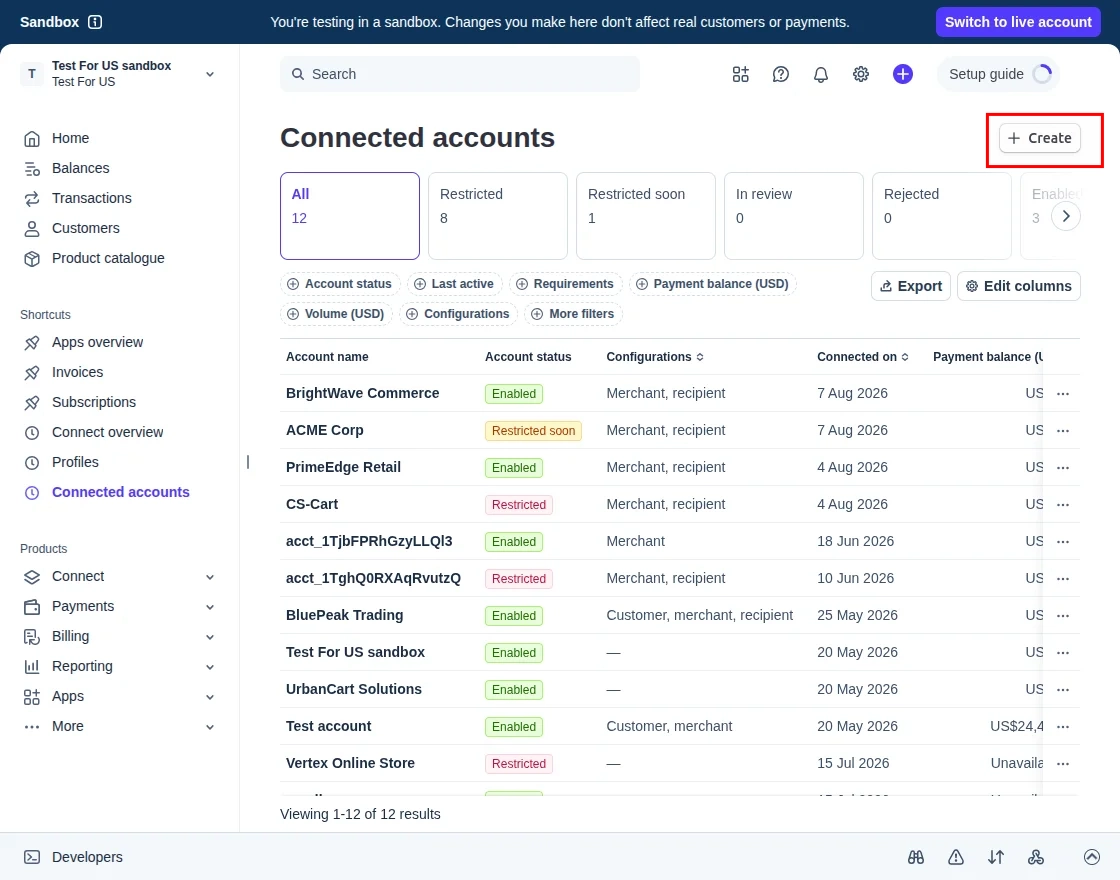
Task: Open the apps grid icon in header
Action: (x=741, y=74)
